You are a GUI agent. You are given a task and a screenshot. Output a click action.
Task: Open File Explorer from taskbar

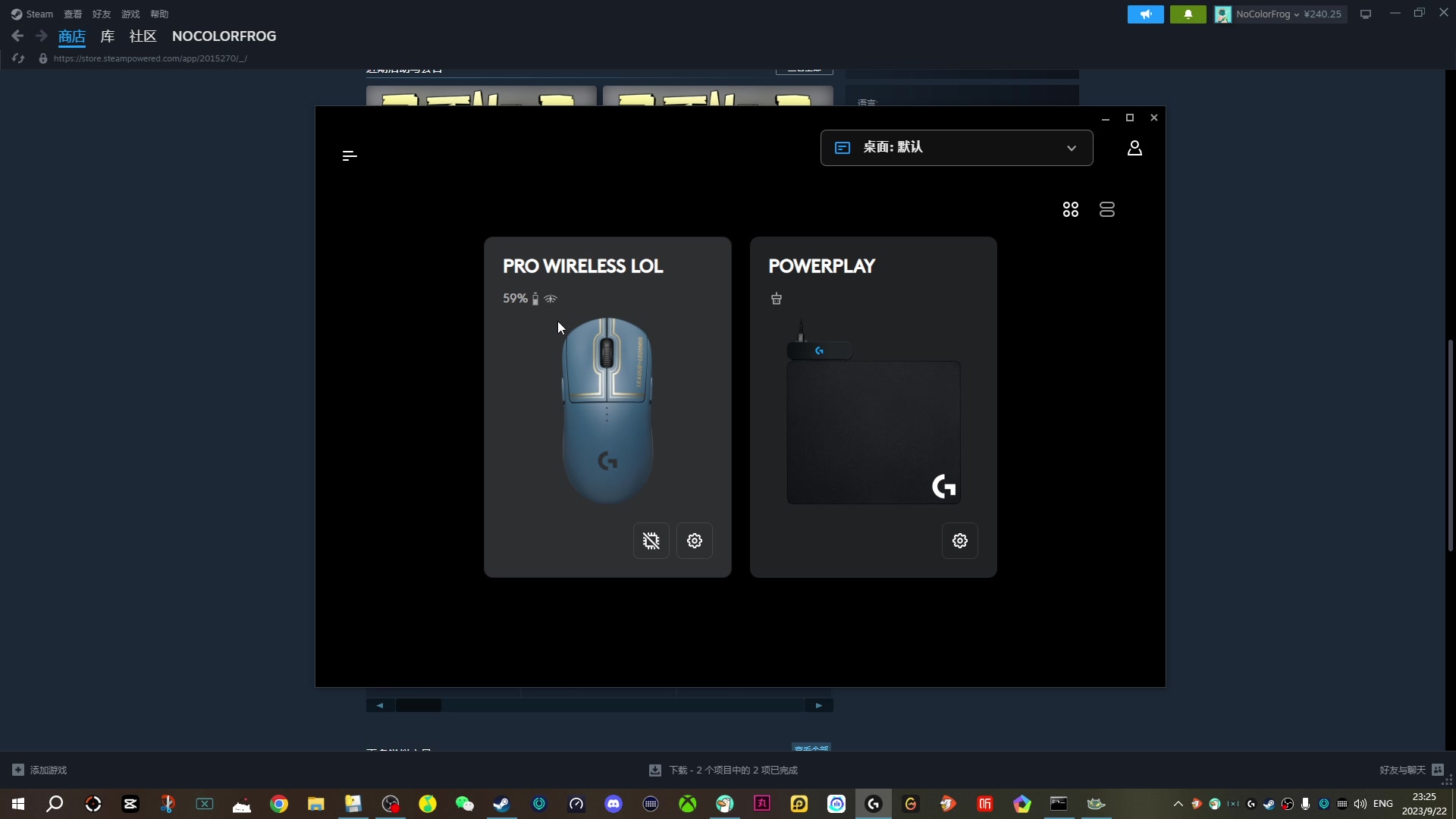(x=316, y=804)
